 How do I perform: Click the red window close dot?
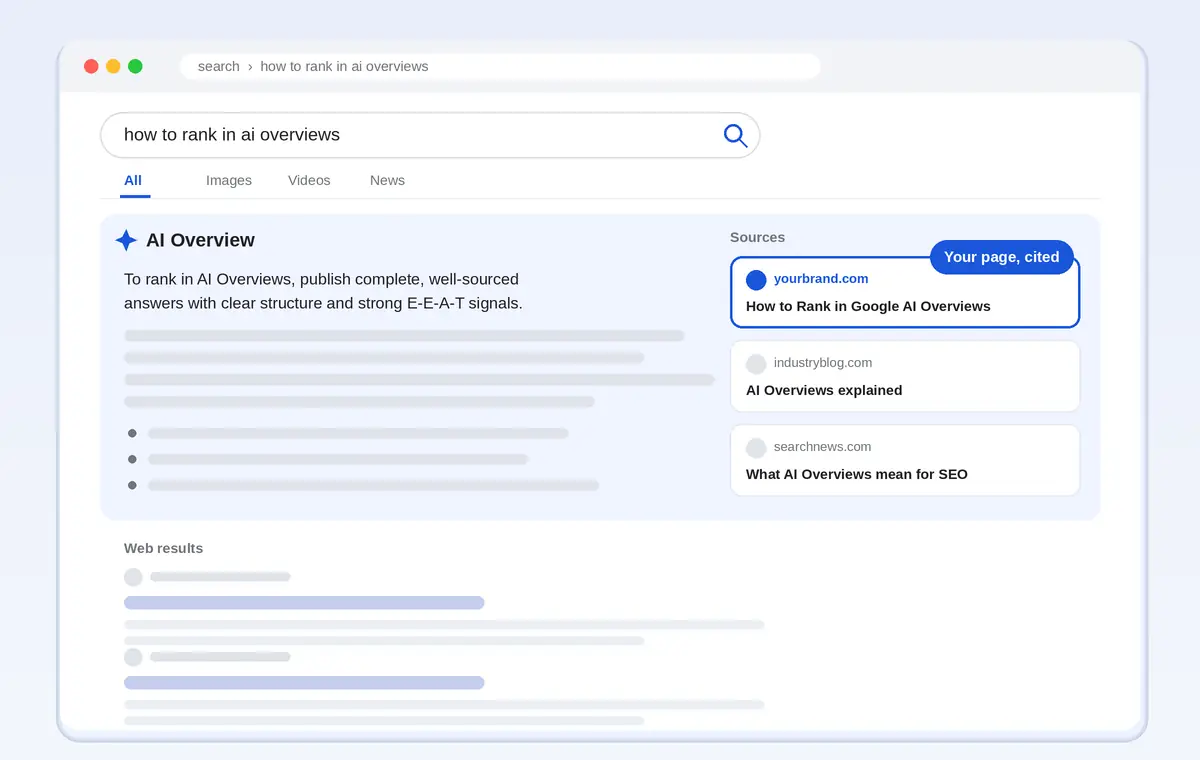tap(91, 66)
